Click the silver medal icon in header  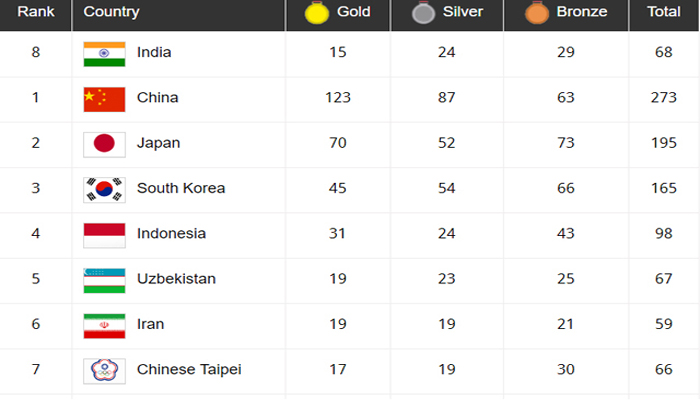423,12
